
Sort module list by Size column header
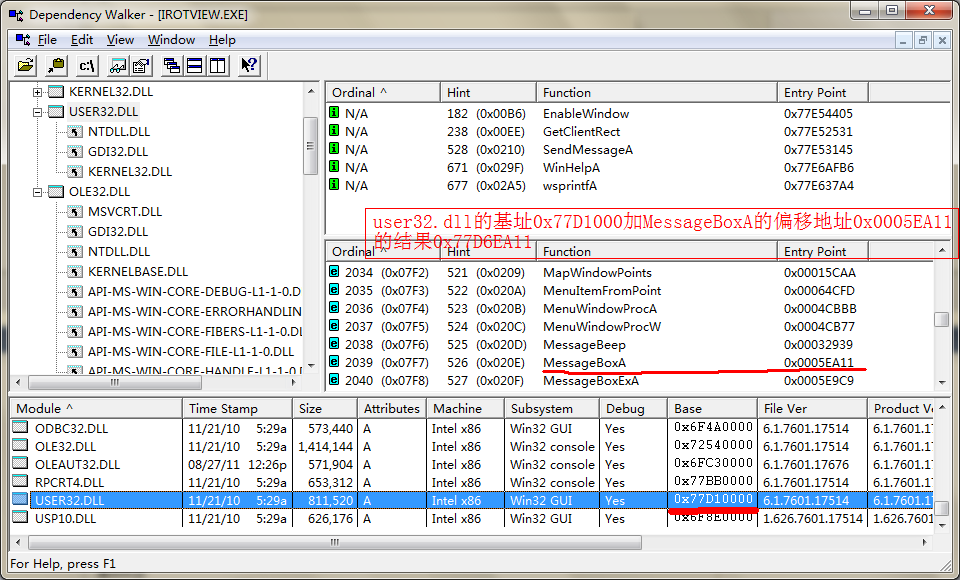pyautogui.click(x=324, y=409)
